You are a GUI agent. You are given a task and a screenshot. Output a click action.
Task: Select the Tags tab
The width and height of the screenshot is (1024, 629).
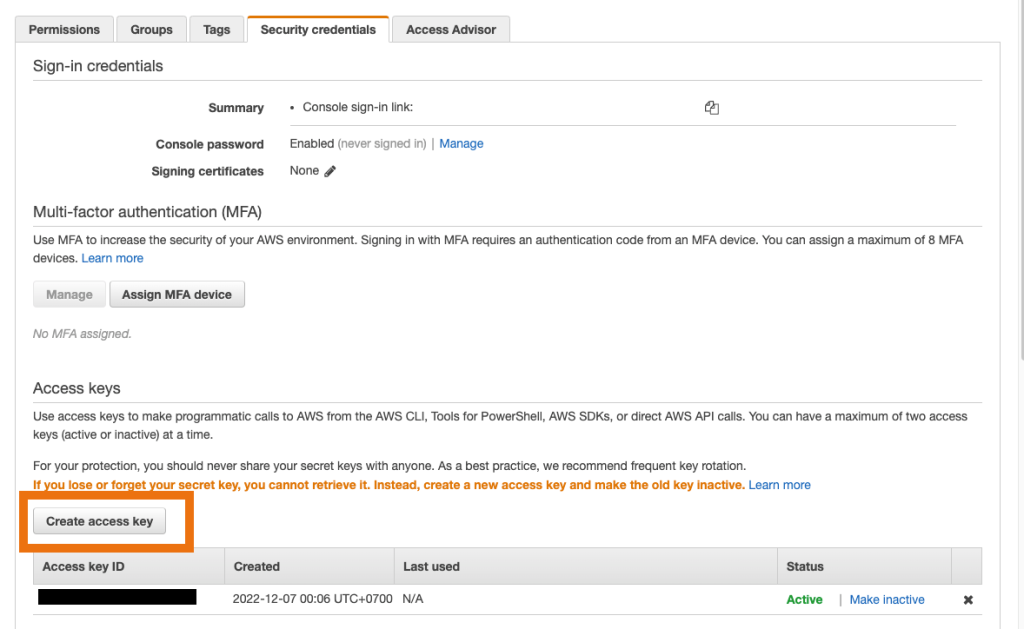point(216,30)
